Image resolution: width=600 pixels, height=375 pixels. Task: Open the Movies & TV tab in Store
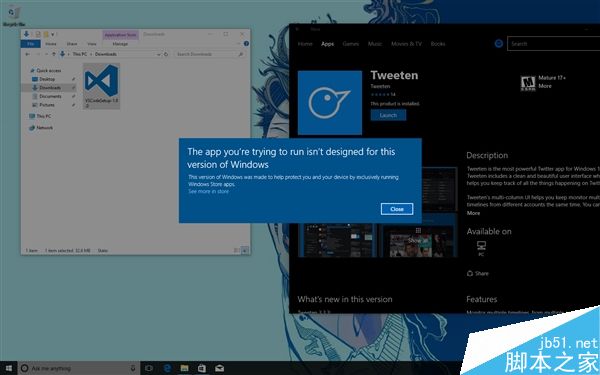tap(406, 44)
